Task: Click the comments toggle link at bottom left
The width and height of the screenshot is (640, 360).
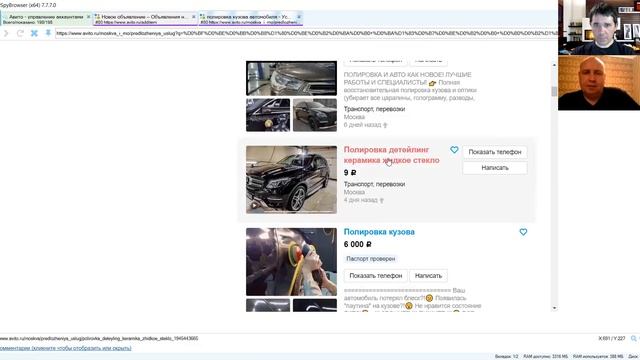Action: pos(66,348)
